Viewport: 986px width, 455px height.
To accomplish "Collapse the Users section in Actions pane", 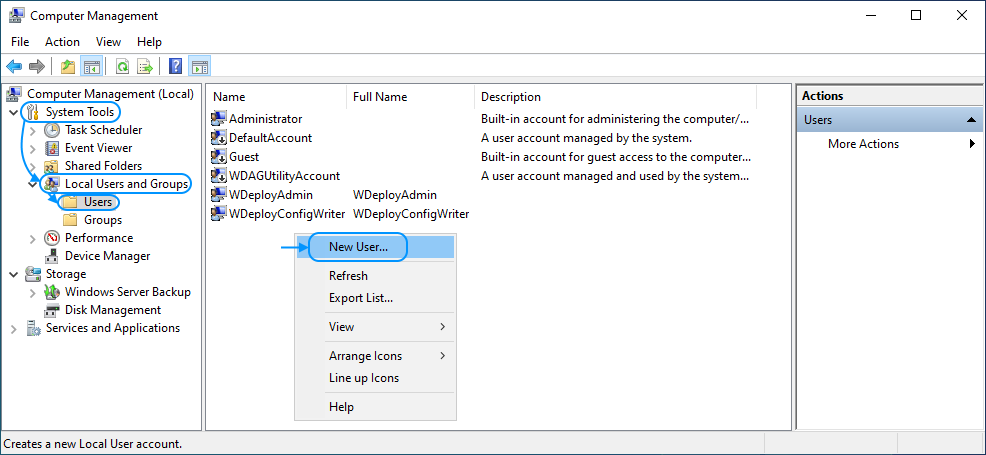I will coord(971,120).
